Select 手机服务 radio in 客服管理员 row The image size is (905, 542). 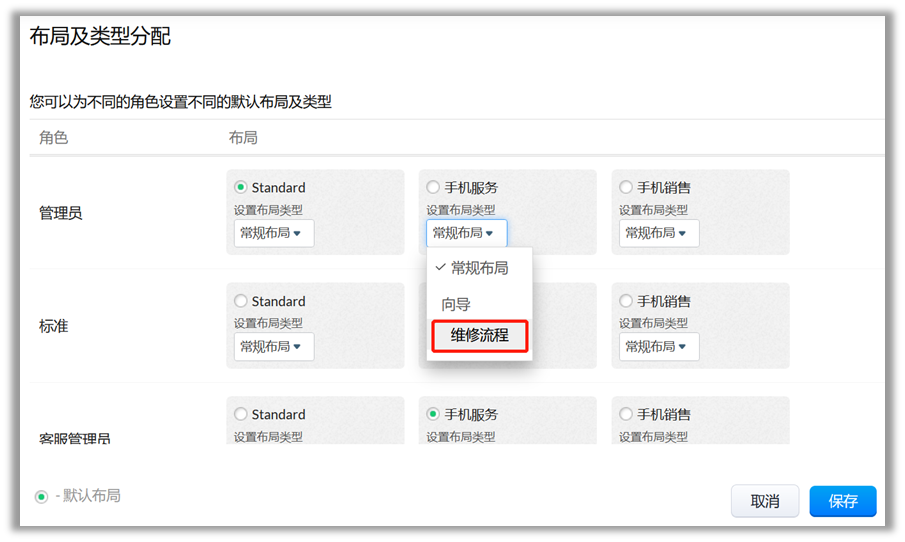(433, 414)
